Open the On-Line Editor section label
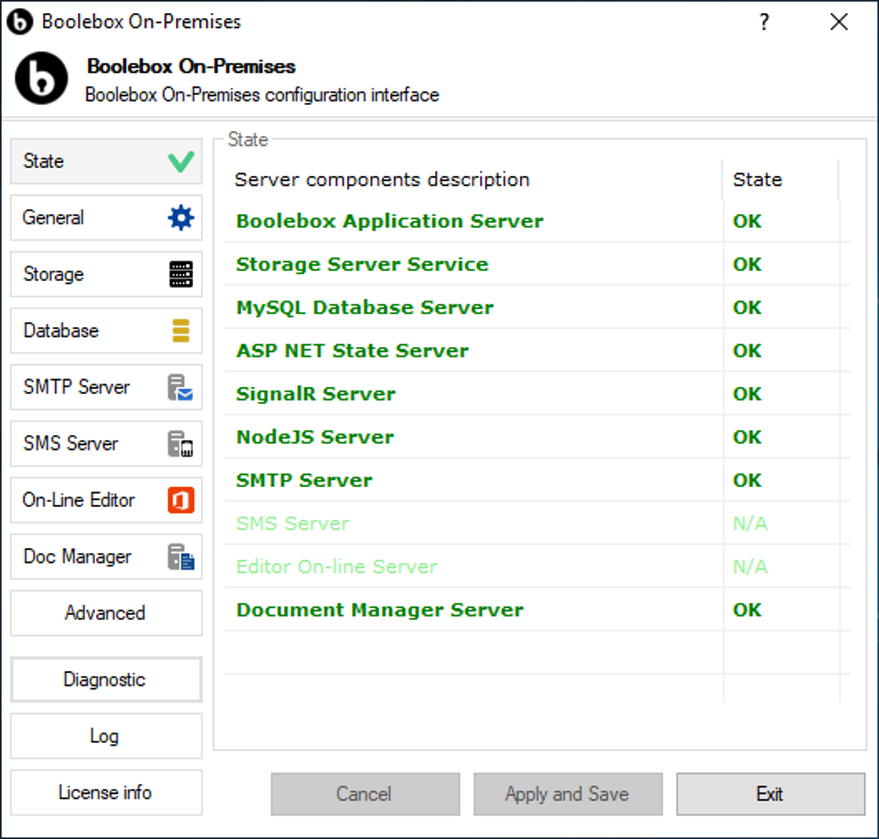Image resolution: width=879 pixels, height=839 pixels. [78, 500]
